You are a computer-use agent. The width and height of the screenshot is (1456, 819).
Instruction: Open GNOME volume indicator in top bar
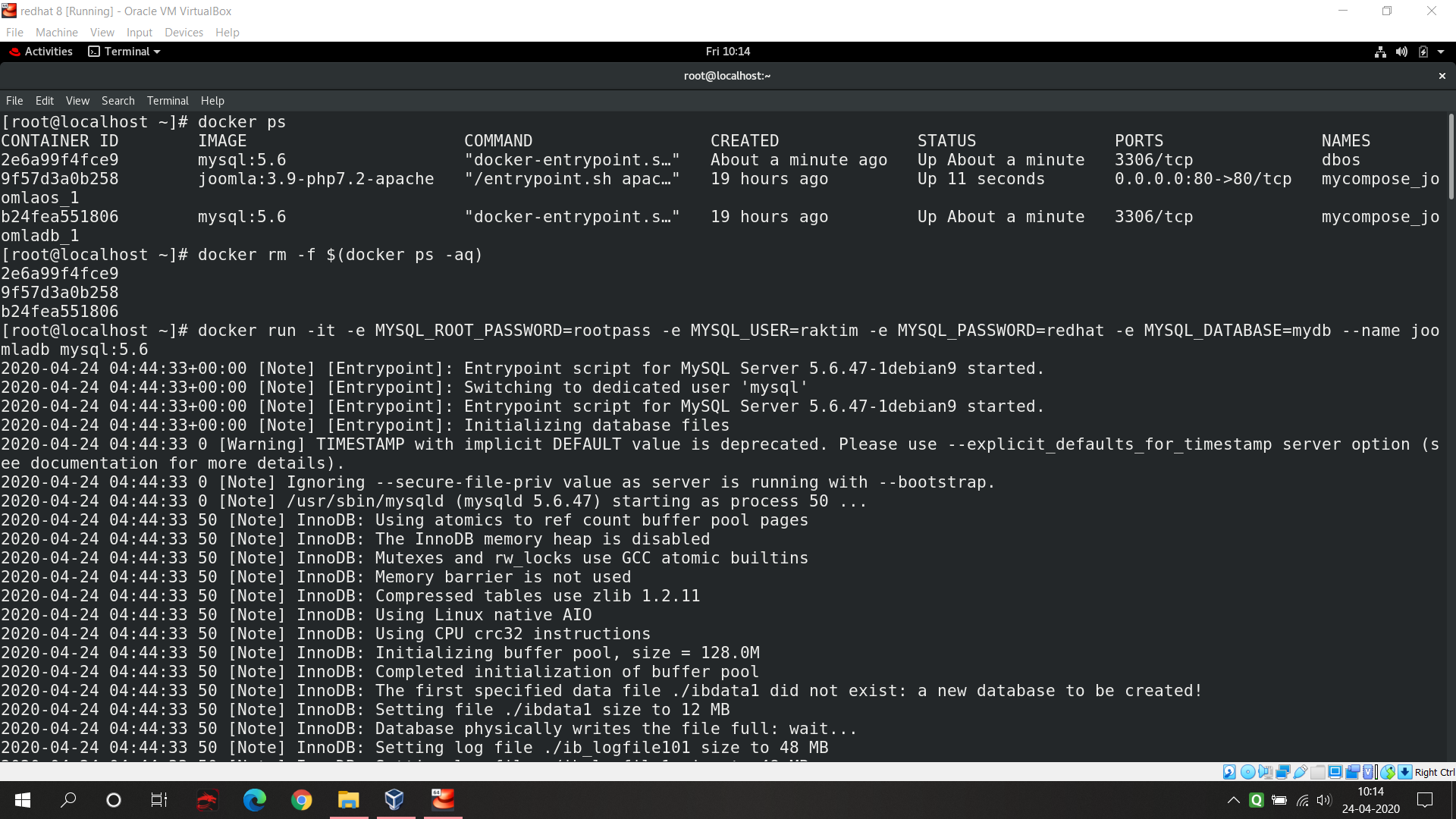click(x=1401, y=52)
